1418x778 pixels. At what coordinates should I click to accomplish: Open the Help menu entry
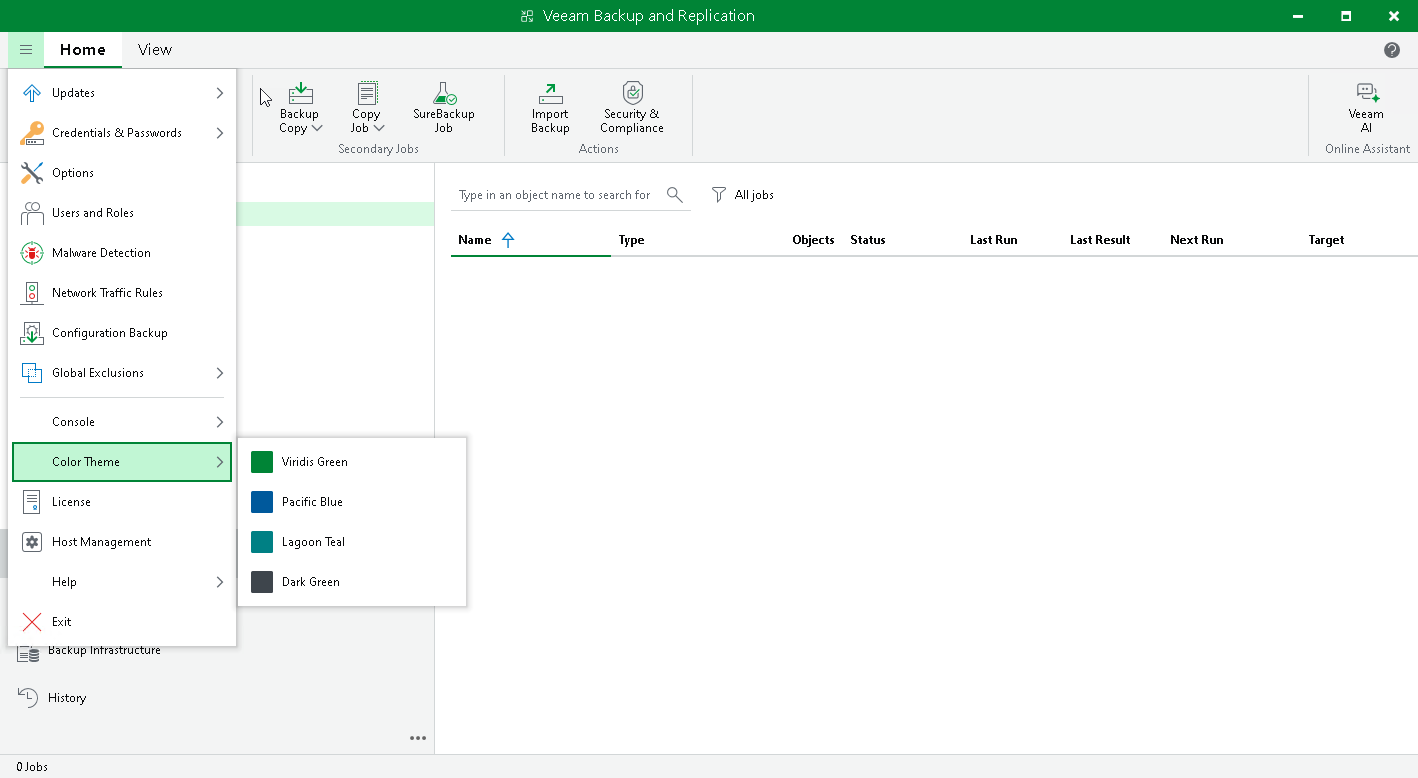122,582
